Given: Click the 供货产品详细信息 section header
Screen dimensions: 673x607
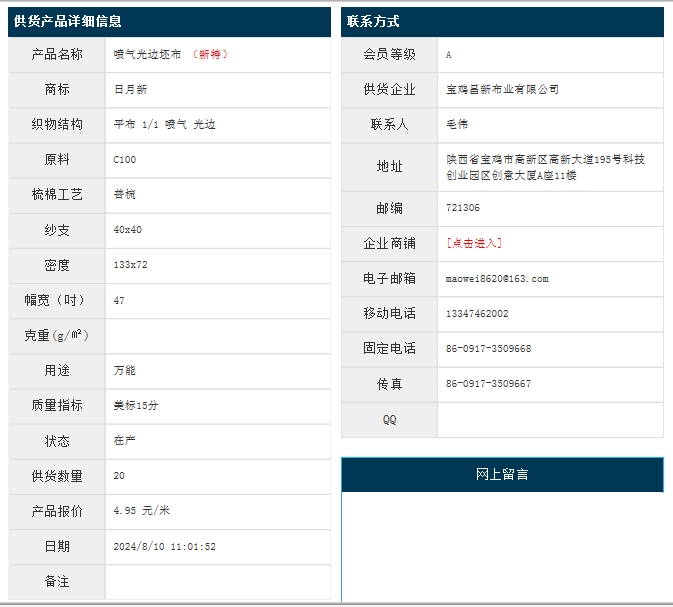Looking at the screenshot, I should (68, 21).
